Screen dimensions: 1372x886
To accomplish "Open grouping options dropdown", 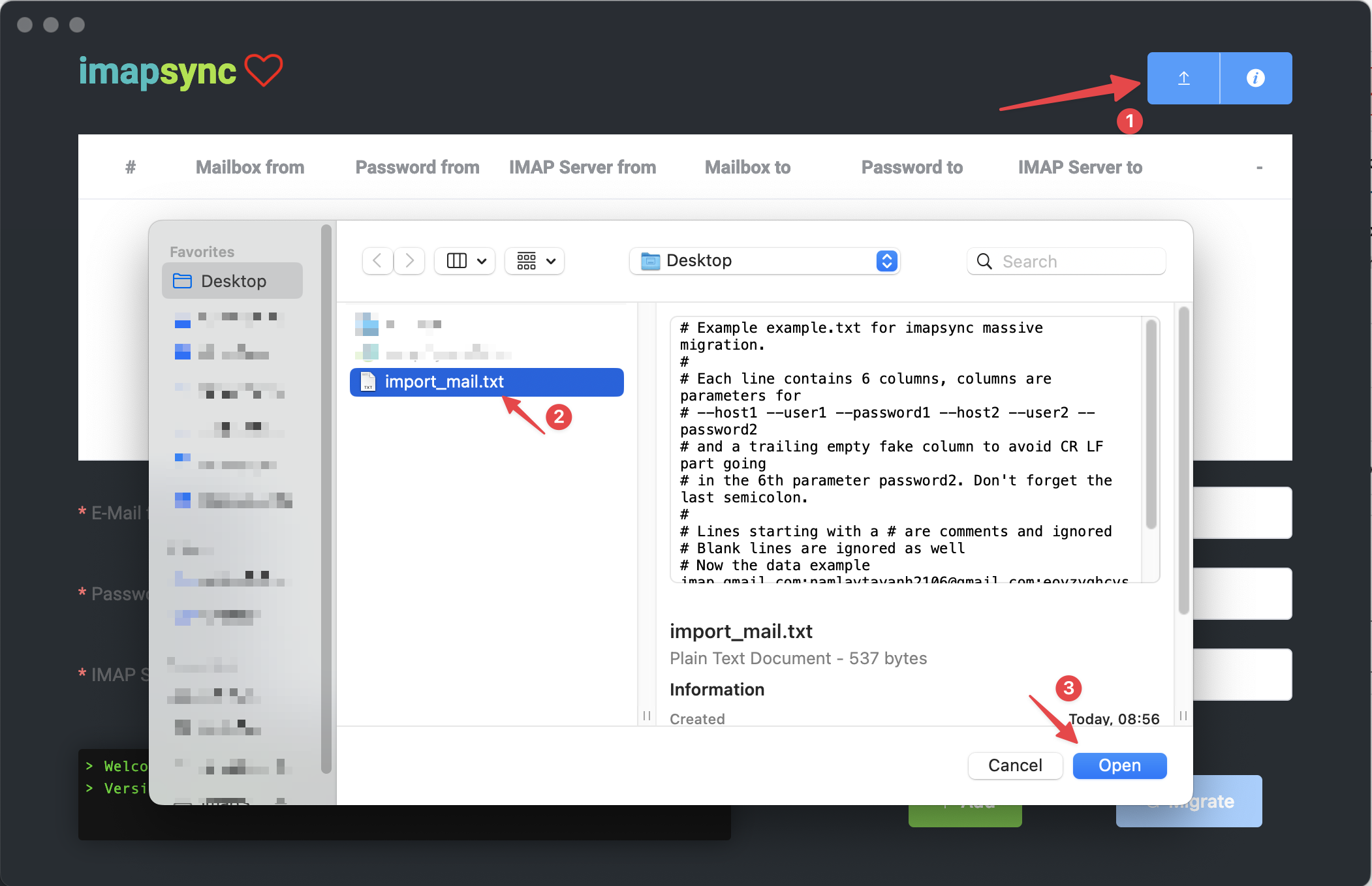I will point(535,261).
